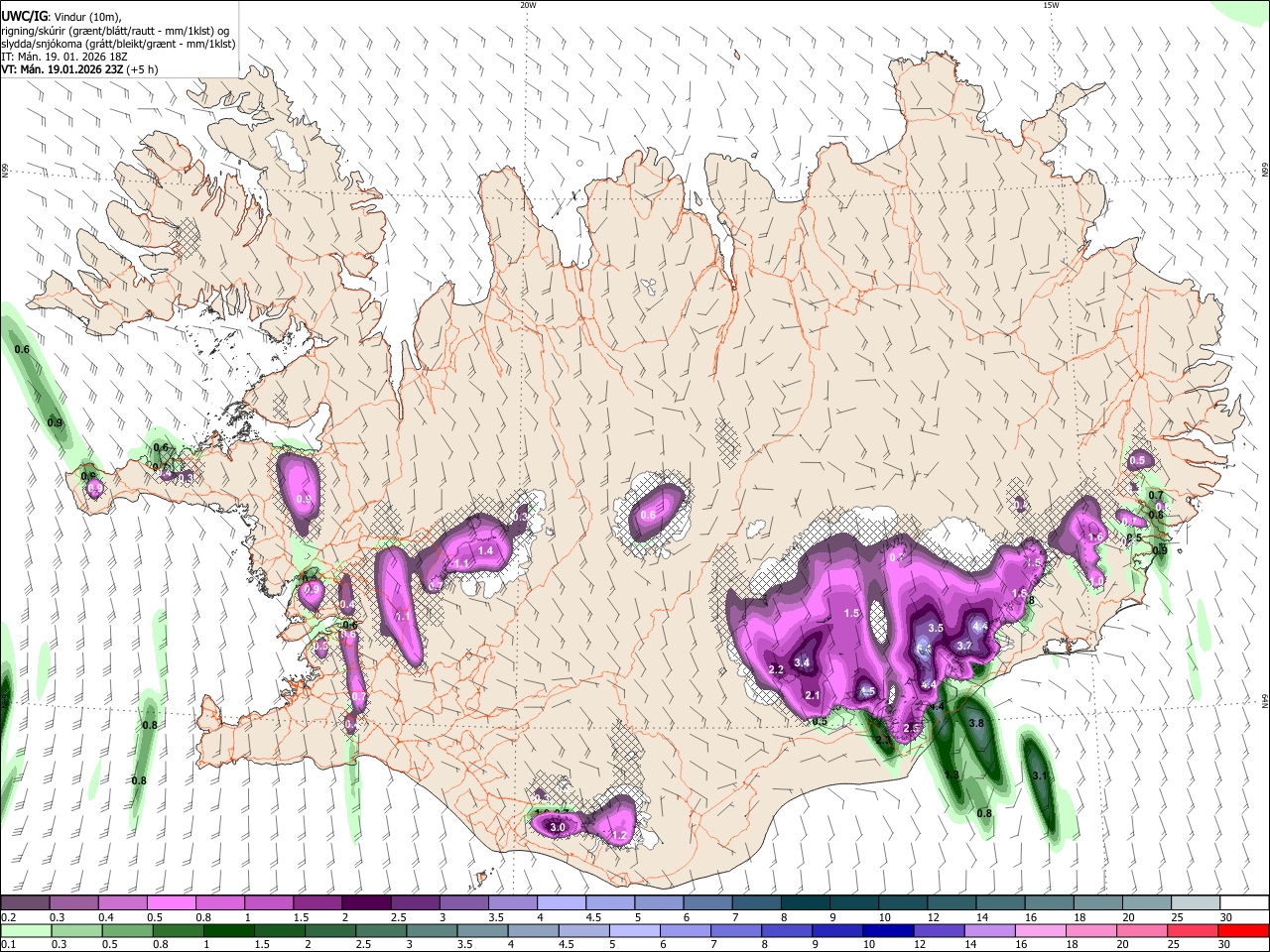Click the "3.8" value in the green offshore band
This screenshot has width=1270, height=952.
pyautogui.click(x=975, y=723)
